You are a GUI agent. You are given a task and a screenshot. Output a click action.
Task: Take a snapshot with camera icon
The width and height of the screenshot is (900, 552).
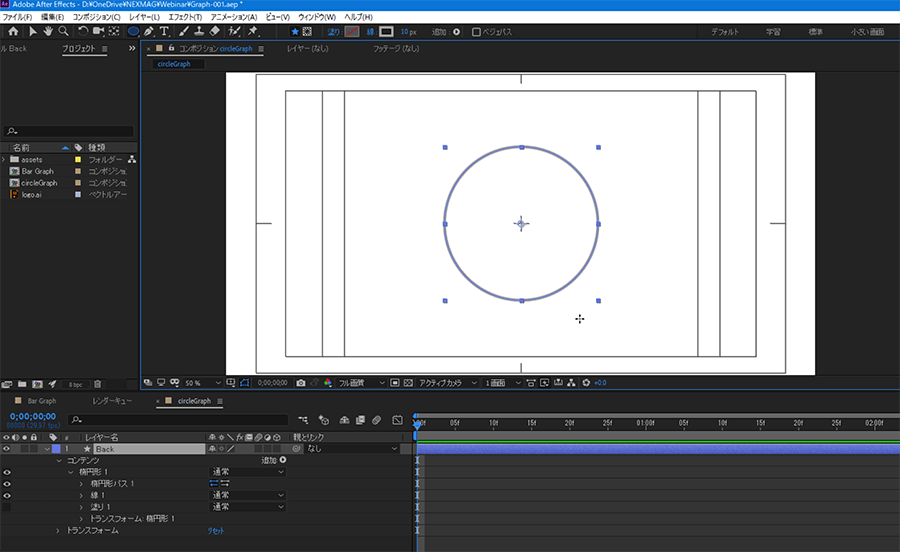pyautogui.click(x=301, y=383)
